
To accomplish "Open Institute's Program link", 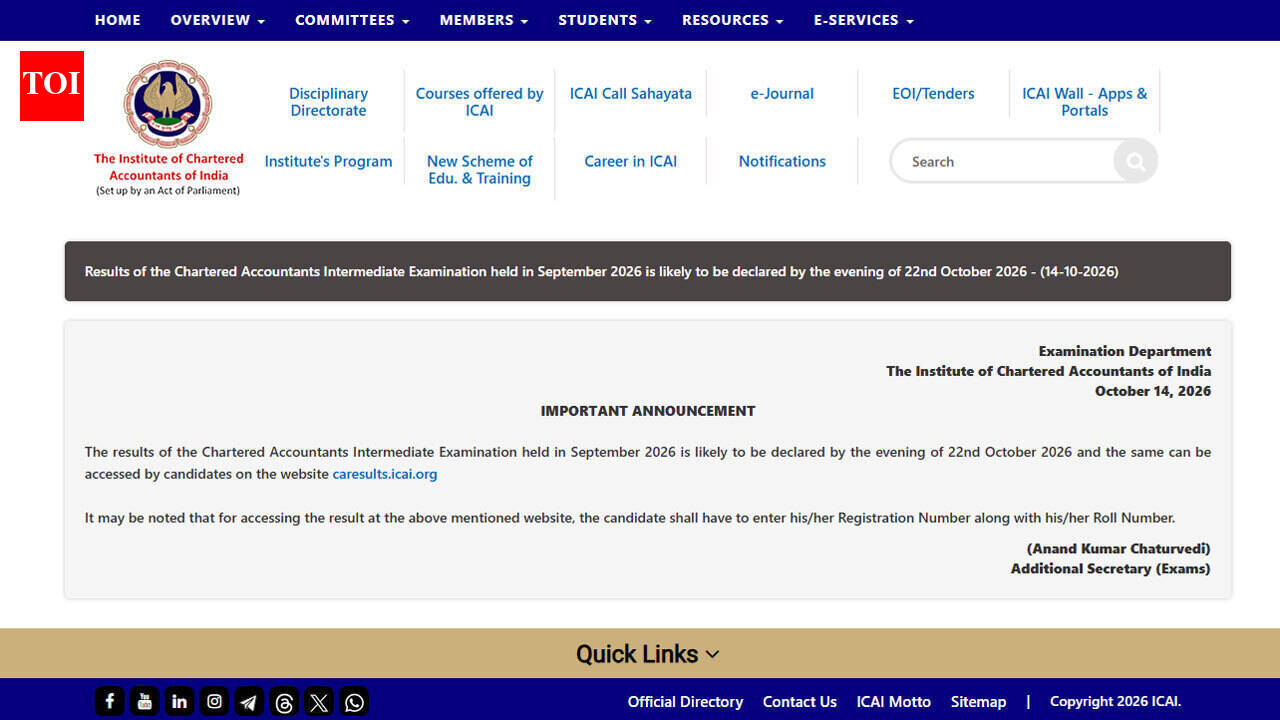I will (x=328, y=161).
